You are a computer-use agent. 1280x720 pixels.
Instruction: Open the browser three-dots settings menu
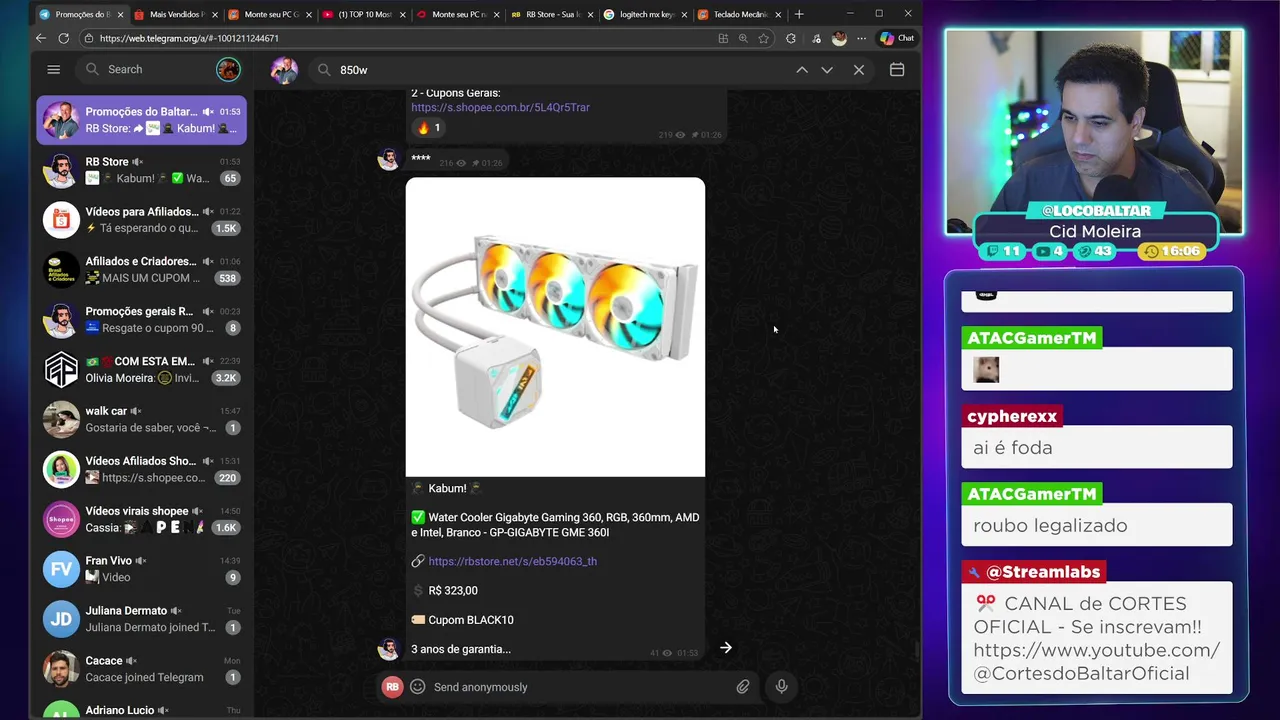861,38
